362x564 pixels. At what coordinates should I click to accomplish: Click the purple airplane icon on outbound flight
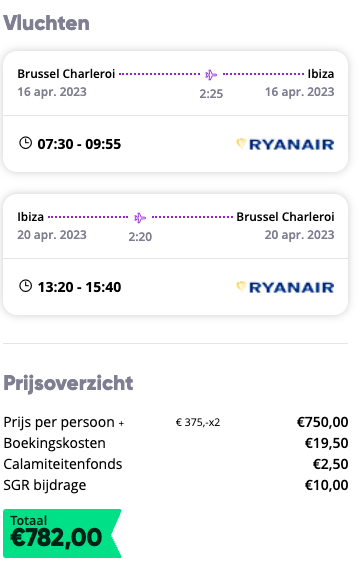tap(211, 75)
